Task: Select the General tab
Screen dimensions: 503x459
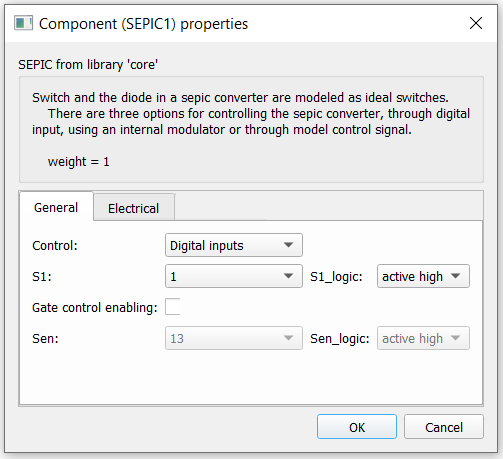Action: tap(56, 207)
